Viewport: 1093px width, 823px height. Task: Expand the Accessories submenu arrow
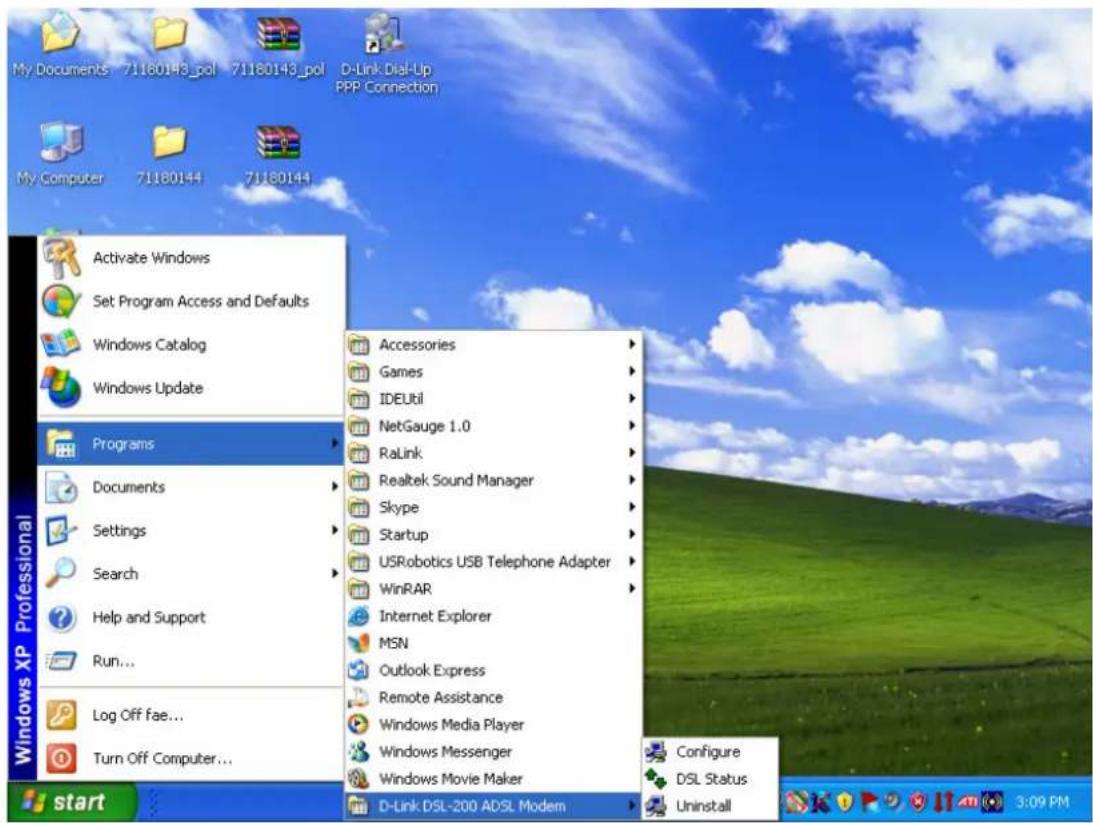coord(632,344)
